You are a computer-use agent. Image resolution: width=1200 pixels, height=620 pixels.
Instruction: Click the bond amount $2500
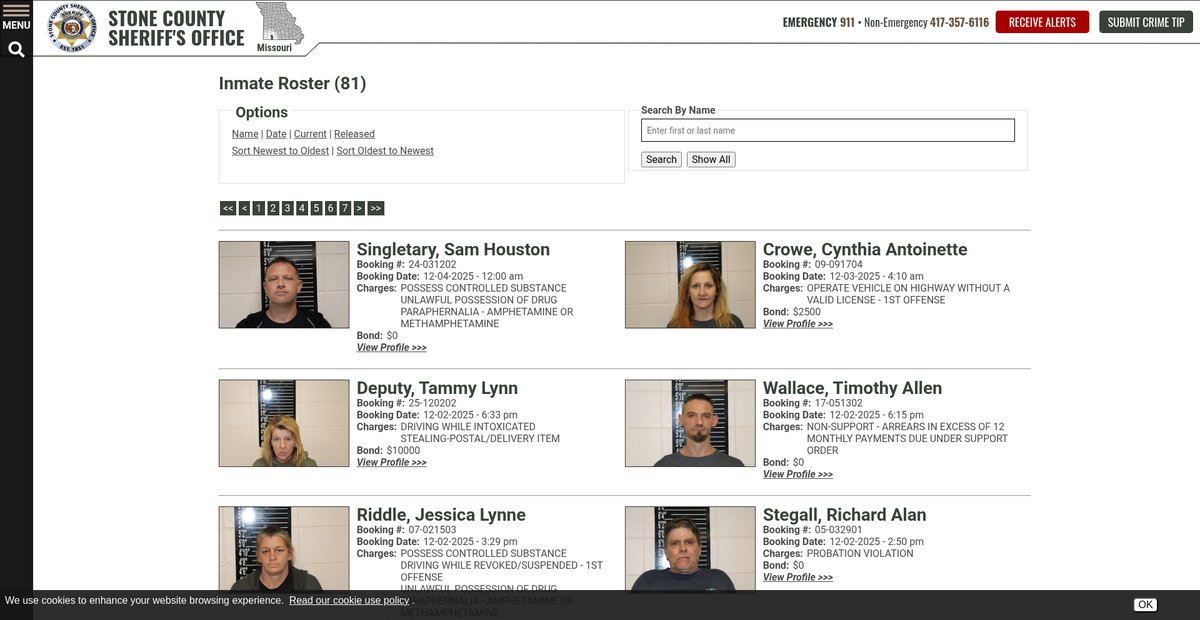[x=807, y=312]
